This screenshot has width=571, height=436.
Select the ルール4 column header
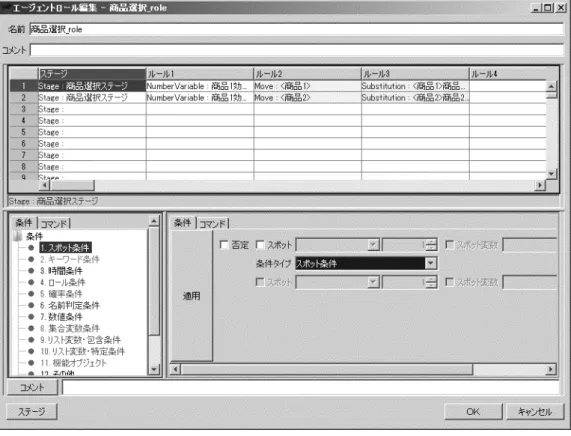508,74
